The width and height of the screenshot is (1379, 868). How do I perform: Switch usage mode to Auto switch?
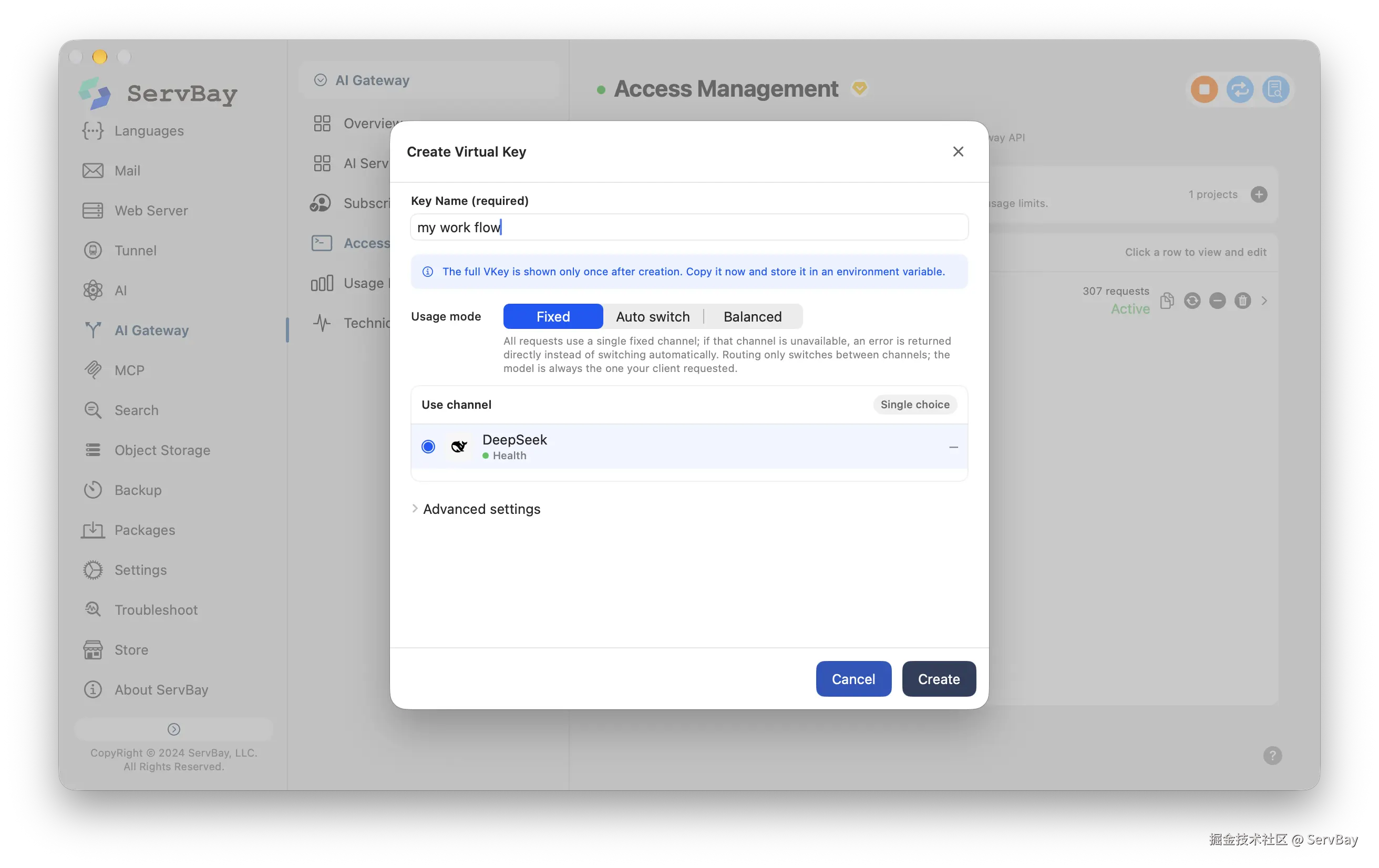point(652,317)
